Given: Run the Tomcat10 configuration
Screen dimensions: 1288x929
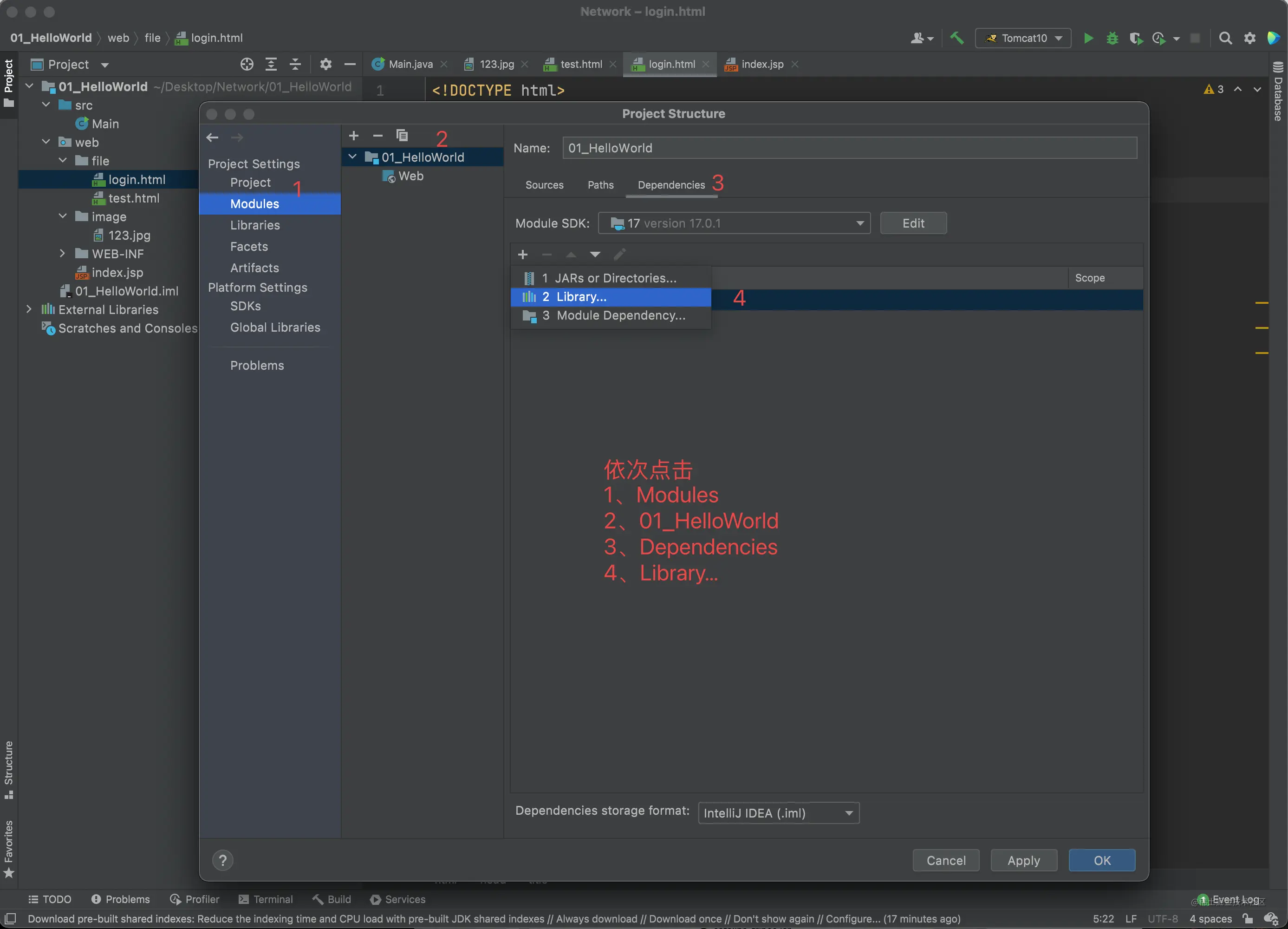Looking at the screenshot, I should pyautogui.click(x=1088, y=38).
